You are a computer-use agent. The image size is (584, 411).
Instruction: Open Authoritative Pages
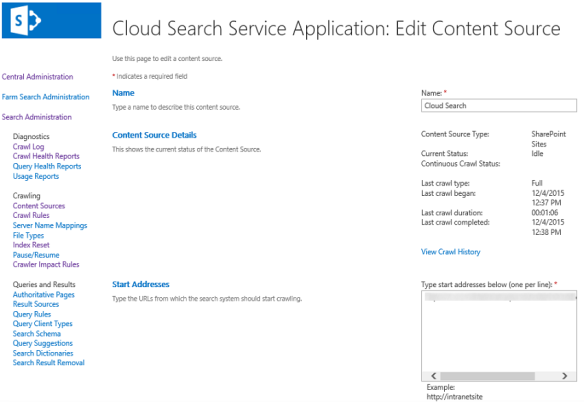tap(44, 295)
